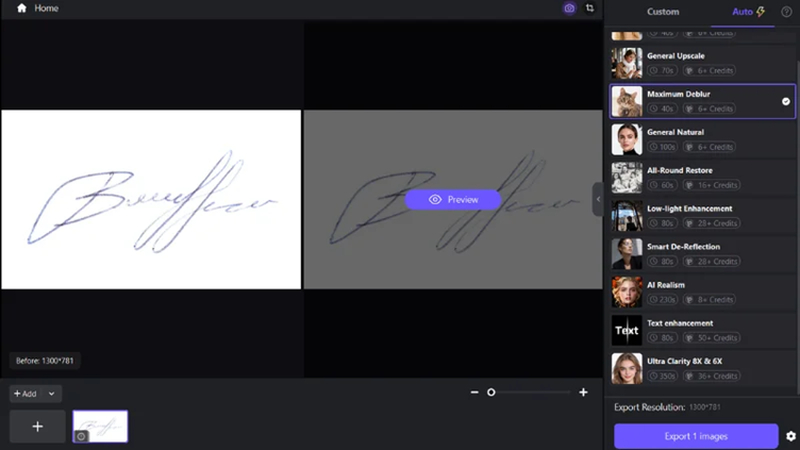Select the AI Realism model label
This screenshot has height=450, width=800.
(x=666, y=285)
